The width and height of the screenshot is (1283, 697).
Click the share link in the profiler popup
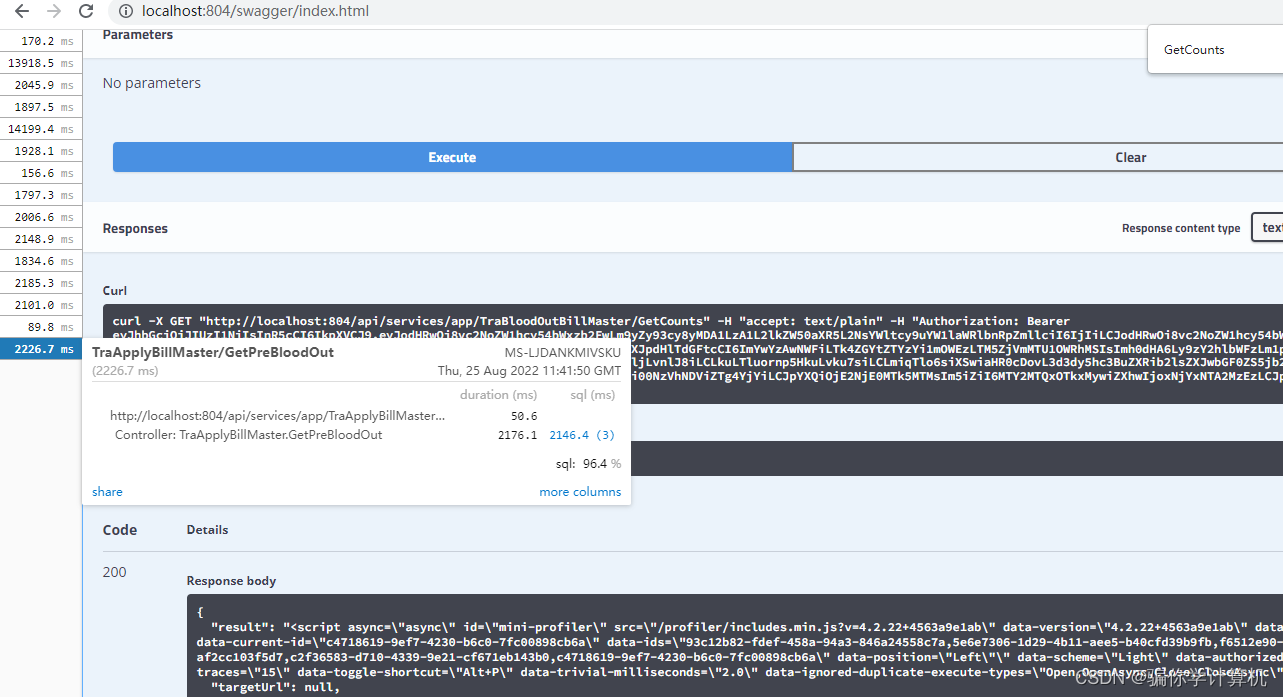pos(106,491)
